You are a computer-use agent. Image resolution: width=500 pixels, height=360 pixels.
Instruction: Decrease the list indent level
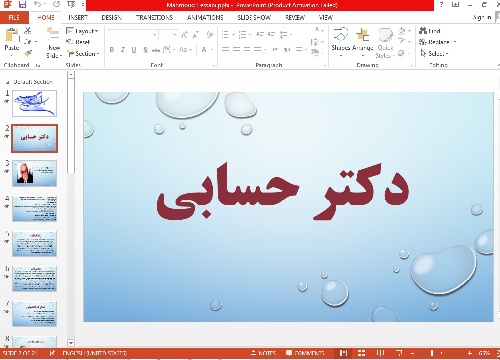coord(260,34)
